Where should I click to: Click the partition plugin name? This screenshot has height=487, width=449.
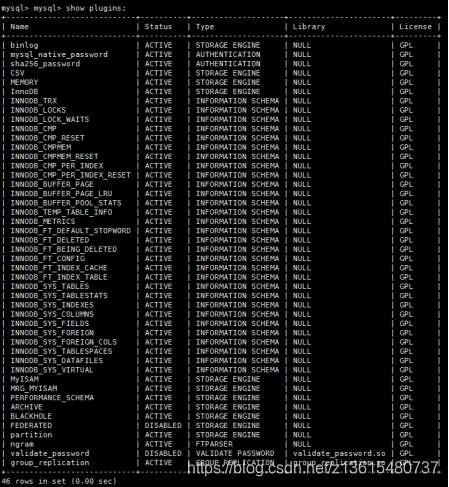(31, 435)
